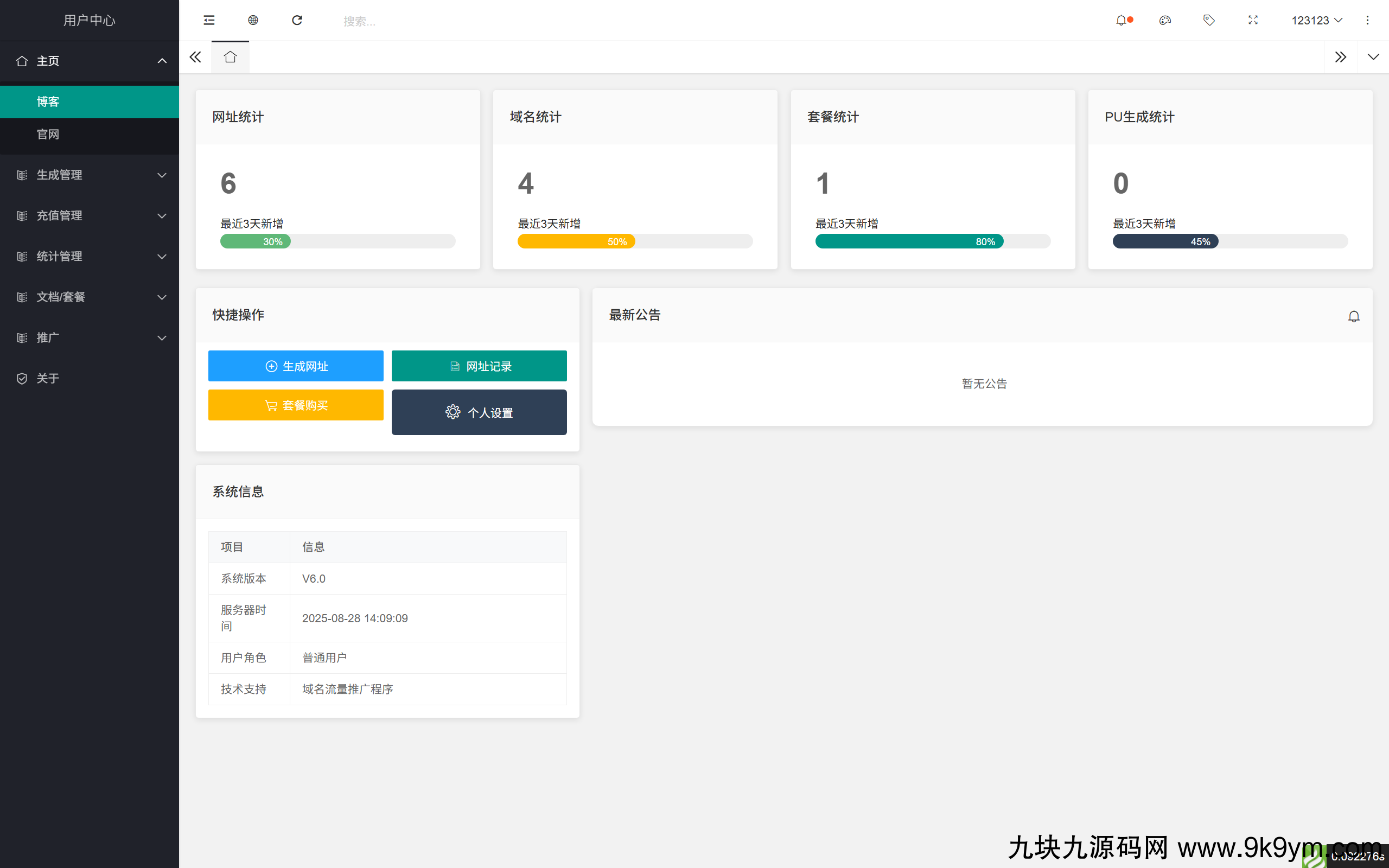
Task: Toggle fullscreen mode icon
Action: coord(1253,20)
